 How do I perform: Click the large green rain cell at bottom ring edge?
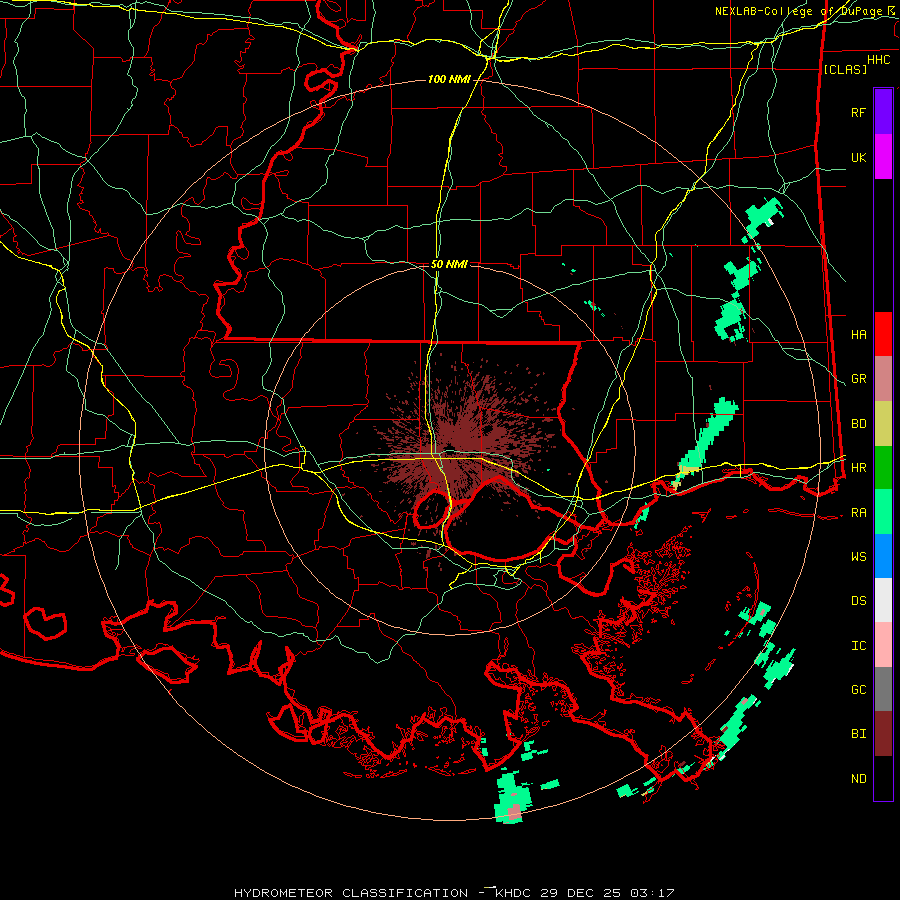511,797
